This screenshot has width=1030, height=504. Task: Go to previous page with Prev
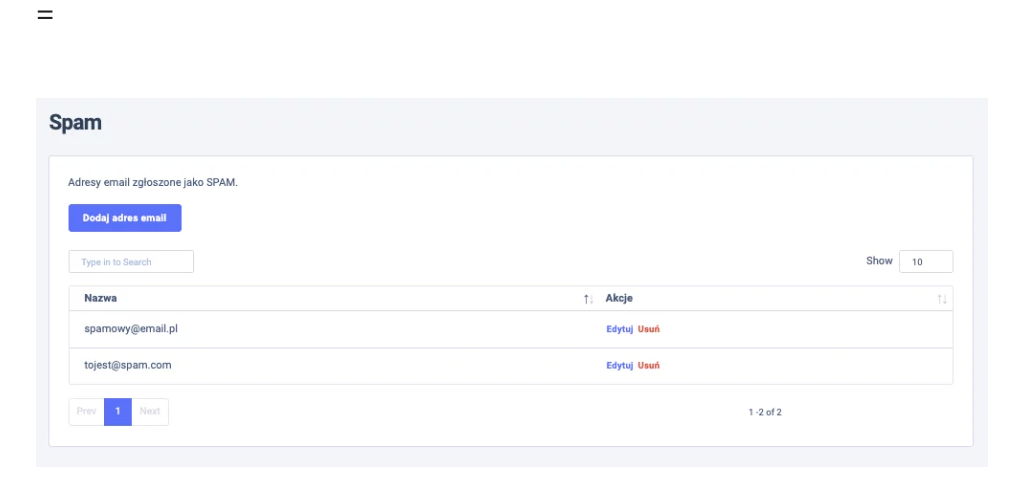[86, 412]
